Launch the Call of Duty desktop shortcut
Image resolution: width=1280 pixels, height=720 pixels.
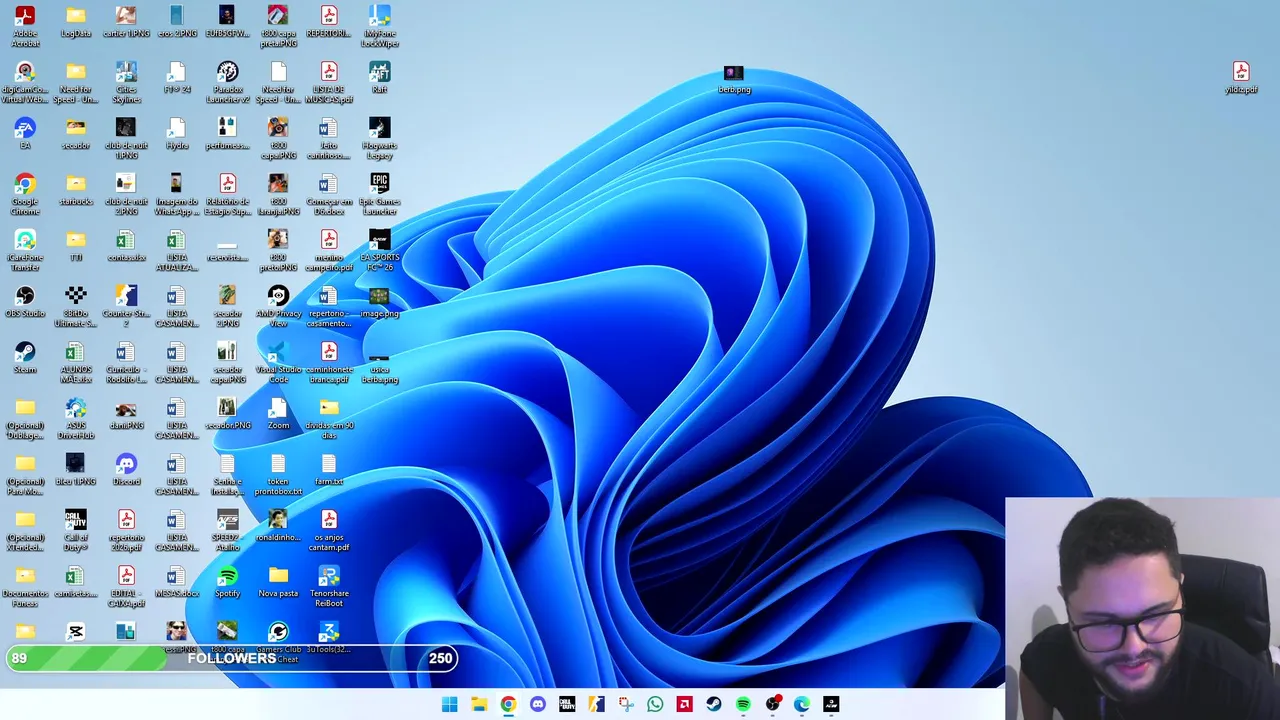coord(76,530)
